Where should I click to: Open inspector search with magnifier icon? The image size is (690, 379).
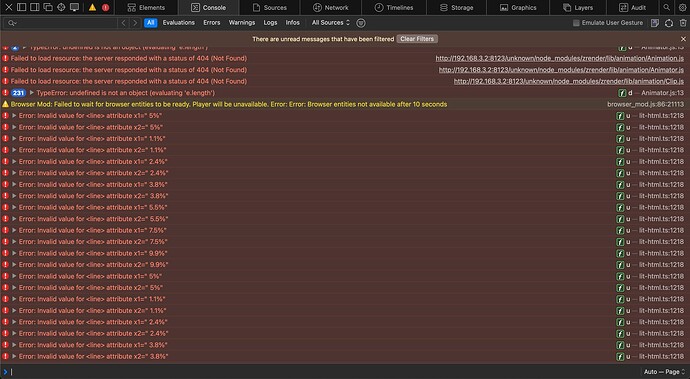pos(667,7)
